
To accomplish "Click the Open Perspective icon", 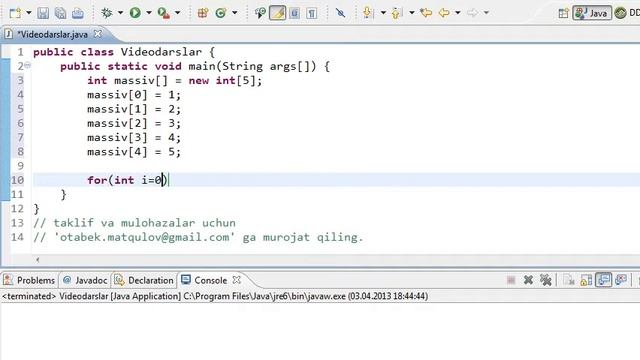I will 563,13.
